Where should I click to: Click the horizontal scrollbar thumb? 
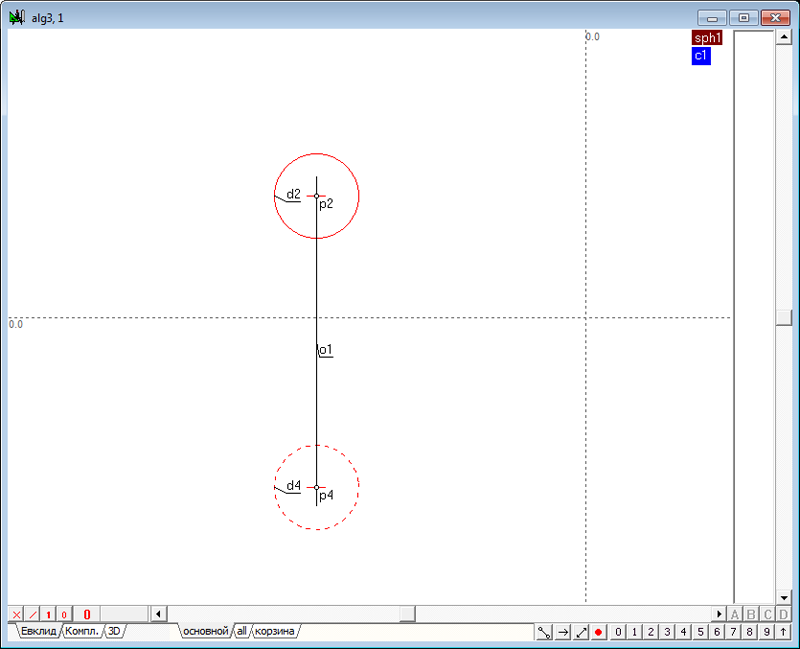407,614
